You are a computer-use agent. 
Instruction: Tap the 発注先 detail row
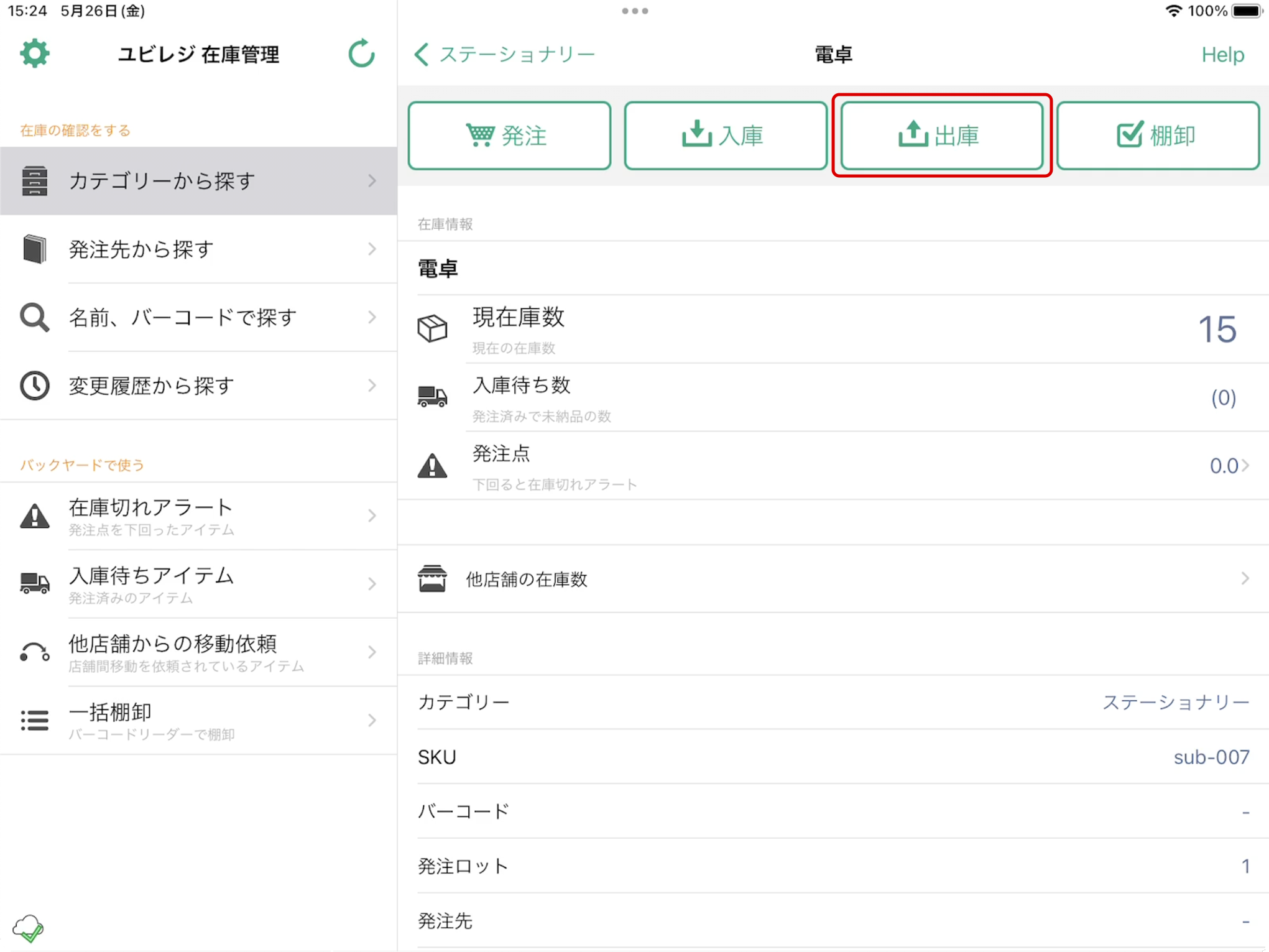(x=833, y=921)
